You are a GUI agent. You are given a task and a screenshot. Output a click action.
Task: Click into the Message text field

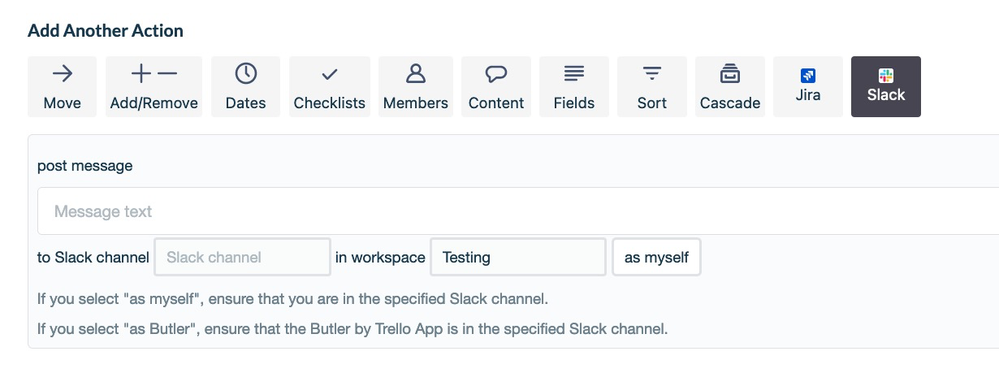(x=518, y=211)
